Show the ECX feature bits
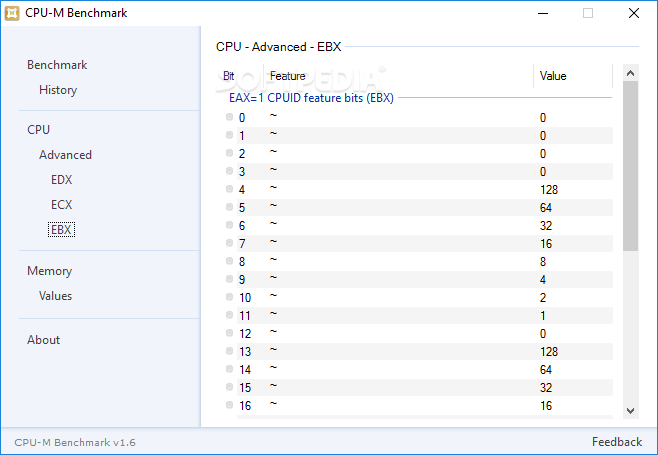This screenshot has width=658, height=455. click(x=62, y=205)
